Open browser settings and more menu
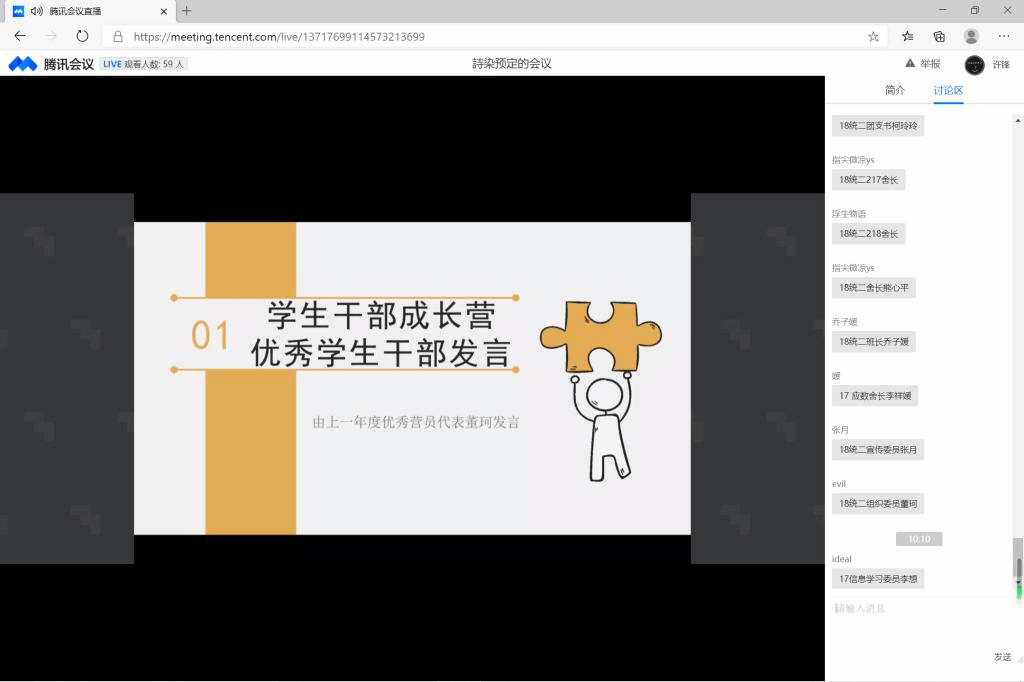Viewport: 1024px width, 682px height. point(1004,36)
